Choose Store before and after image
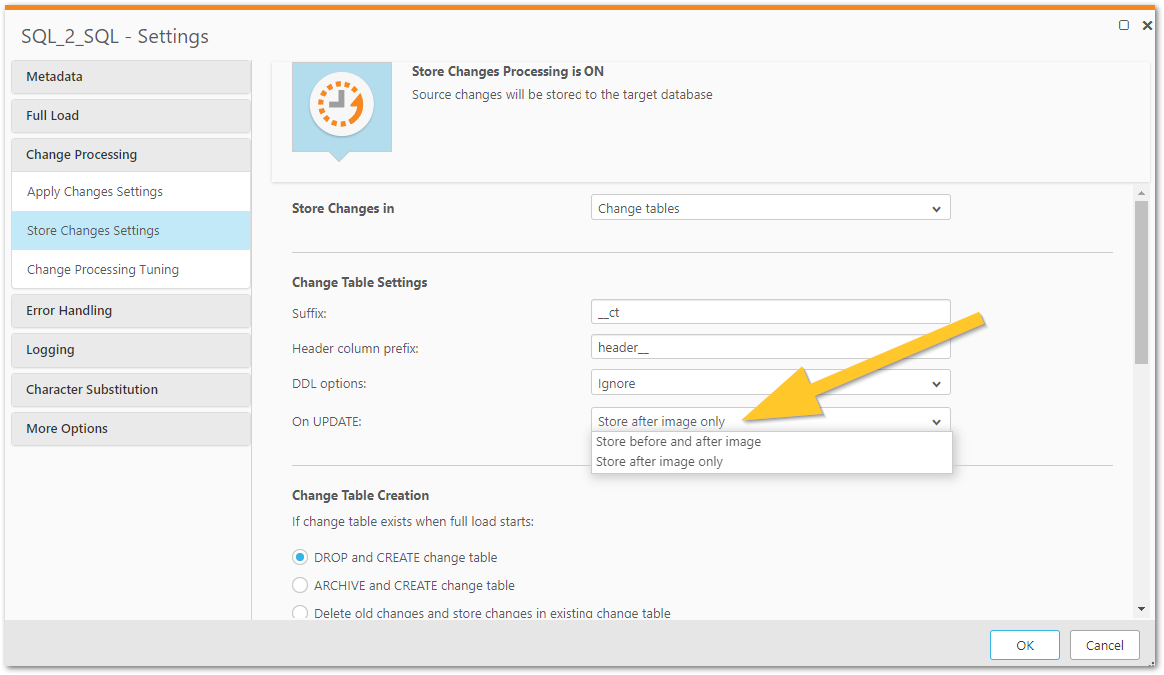 (x=678, y=442)
